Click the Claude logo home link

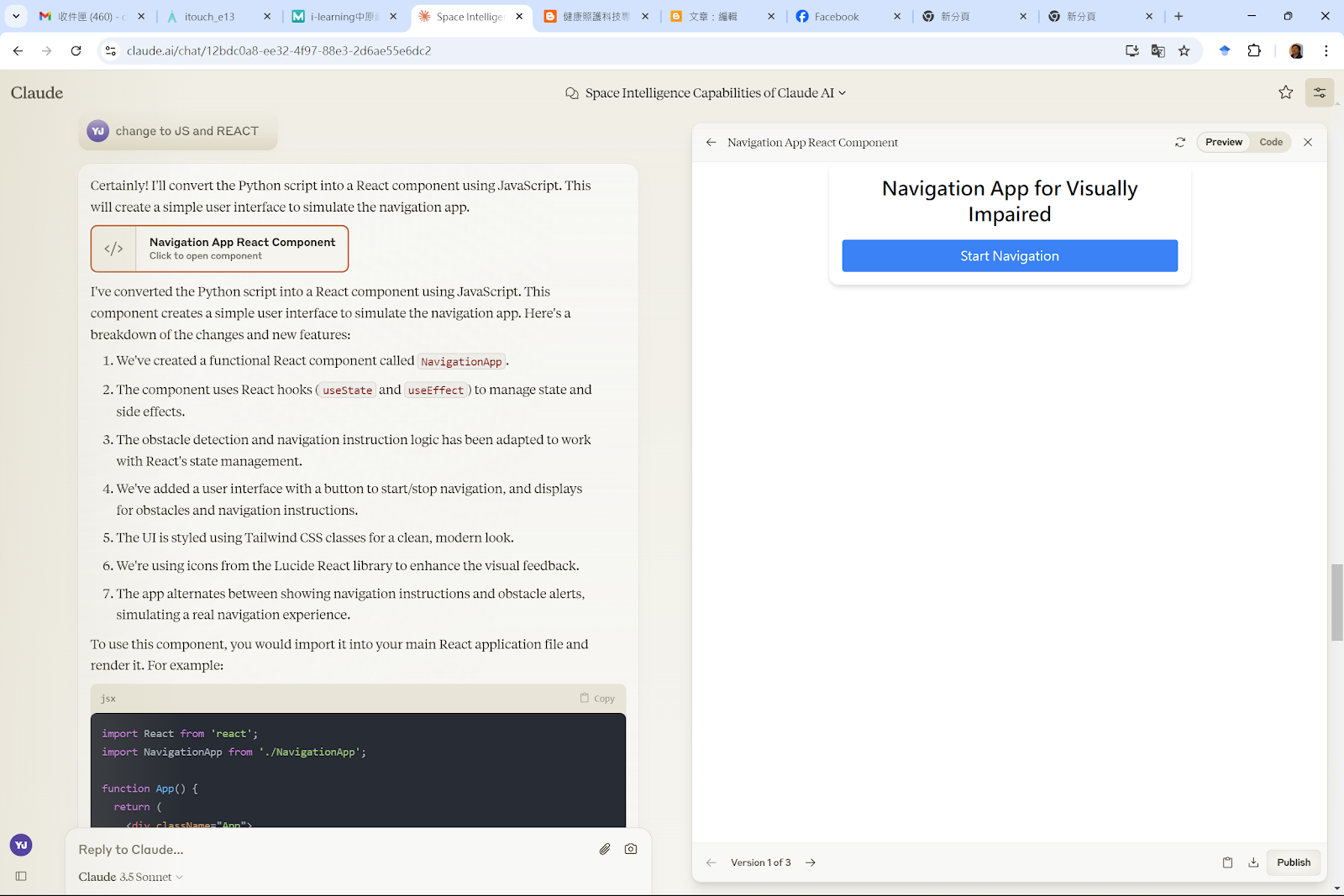(37, 92)
